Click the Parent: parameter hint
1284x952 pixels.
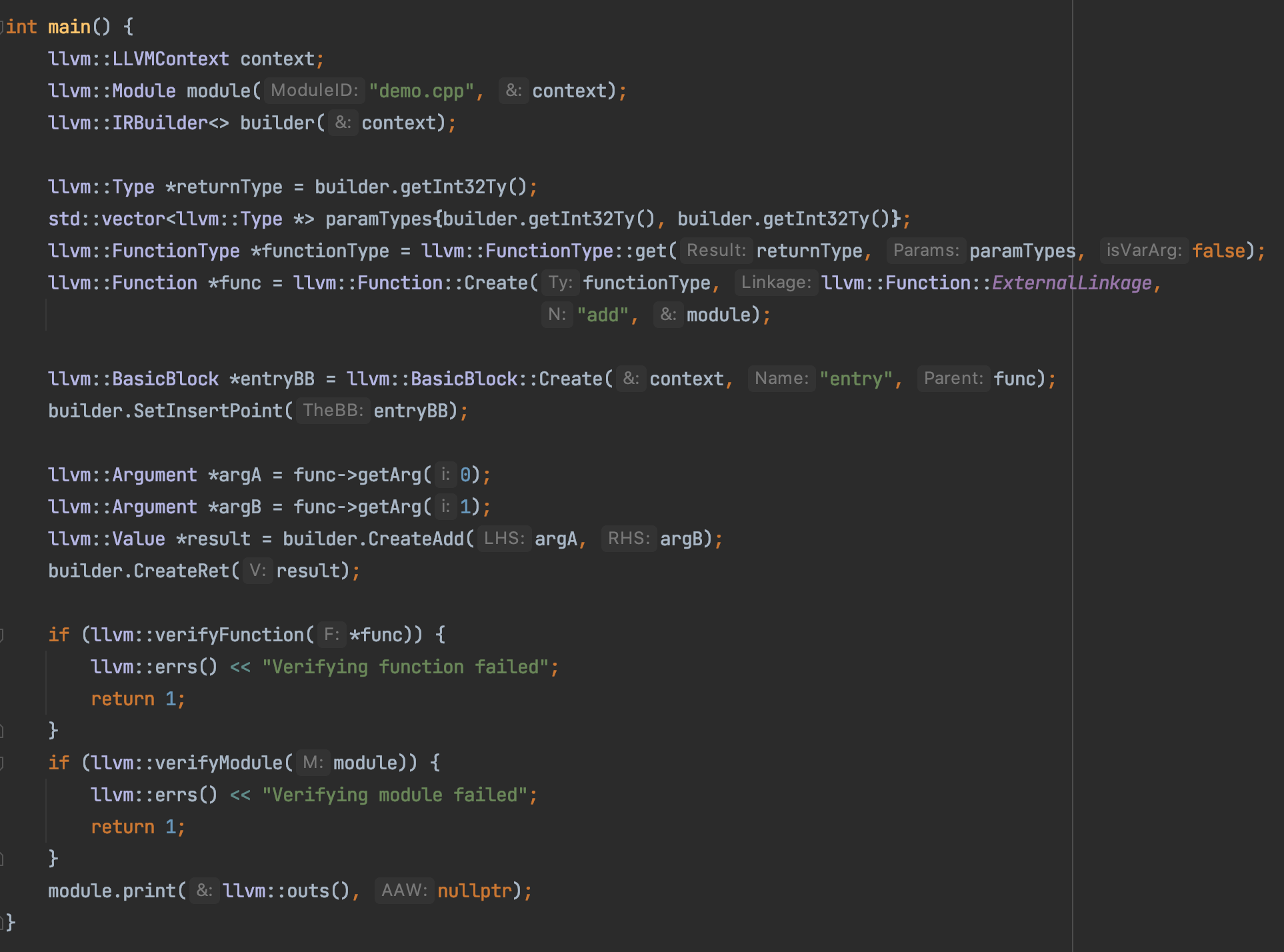coord(953,378)
